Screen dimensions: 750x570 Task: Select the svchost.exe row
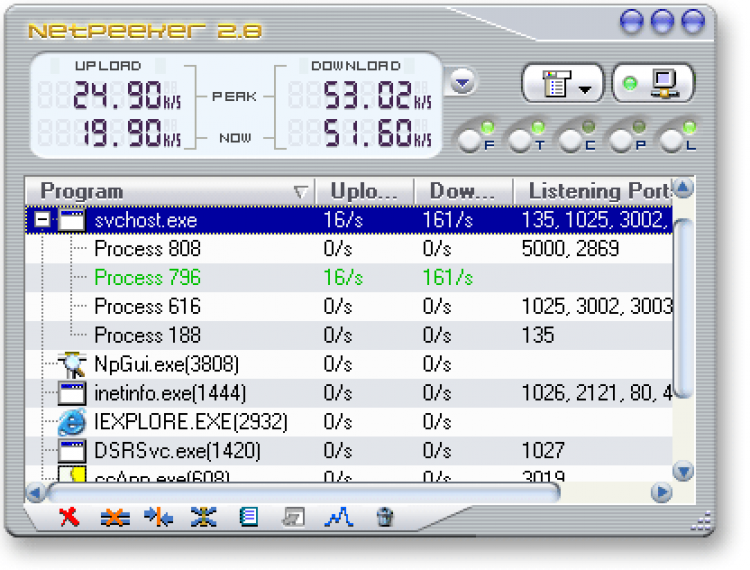point(349,220)
